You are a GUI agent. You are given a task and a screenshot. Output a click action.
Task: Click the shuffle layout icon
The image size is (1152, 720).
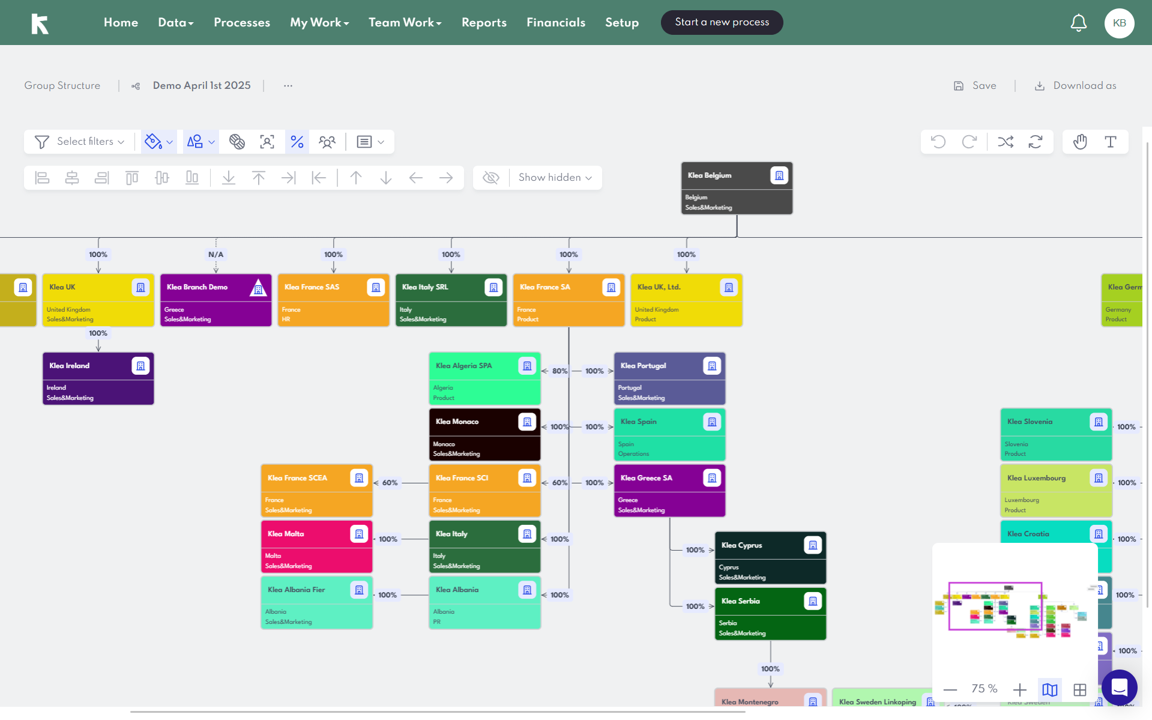point(1005,142)
